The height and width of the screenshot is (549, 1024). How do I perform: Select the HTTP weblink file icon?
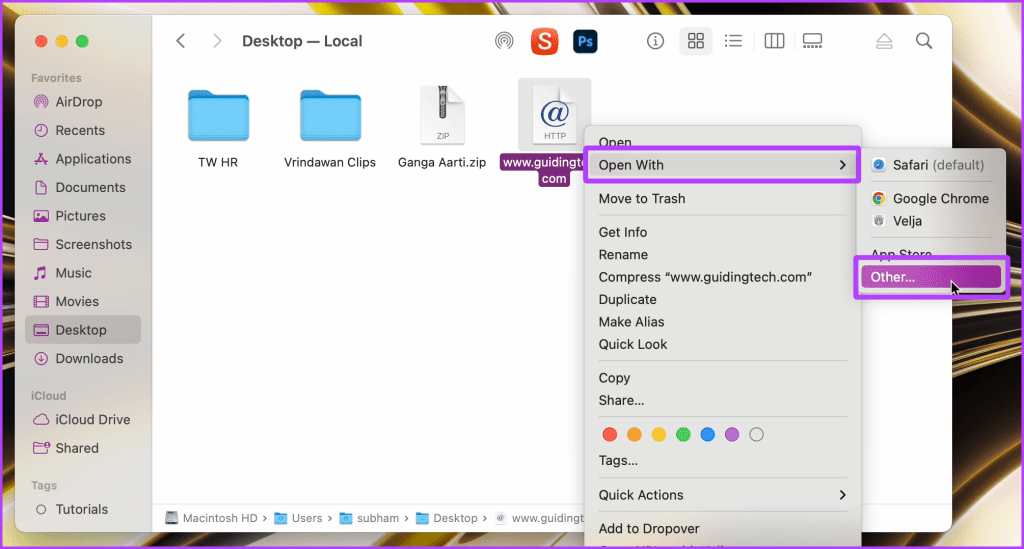[554, 115]
